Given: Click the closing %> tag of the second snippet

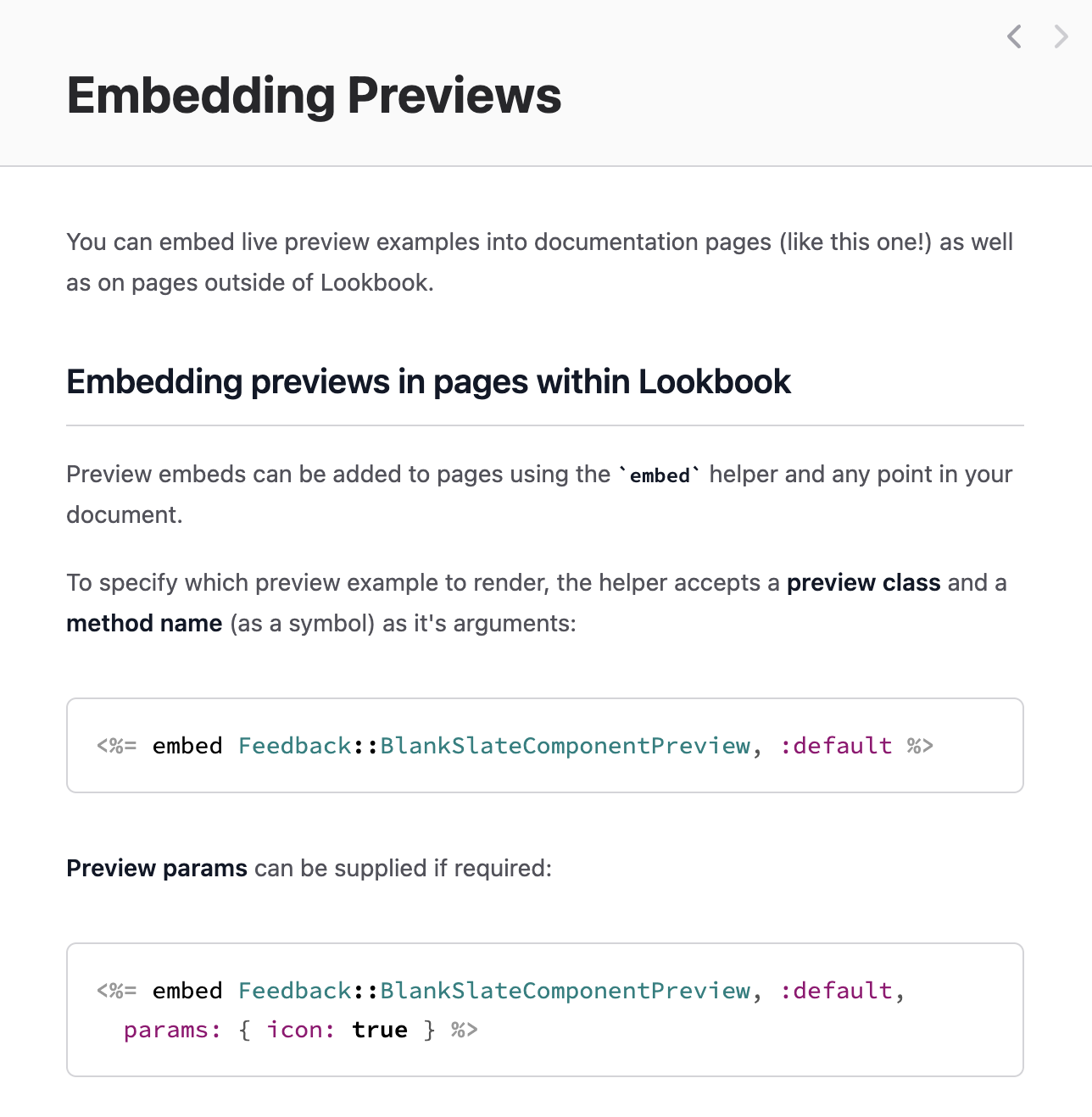Looking at the screenshot, I should click(x=465, y=1031).
